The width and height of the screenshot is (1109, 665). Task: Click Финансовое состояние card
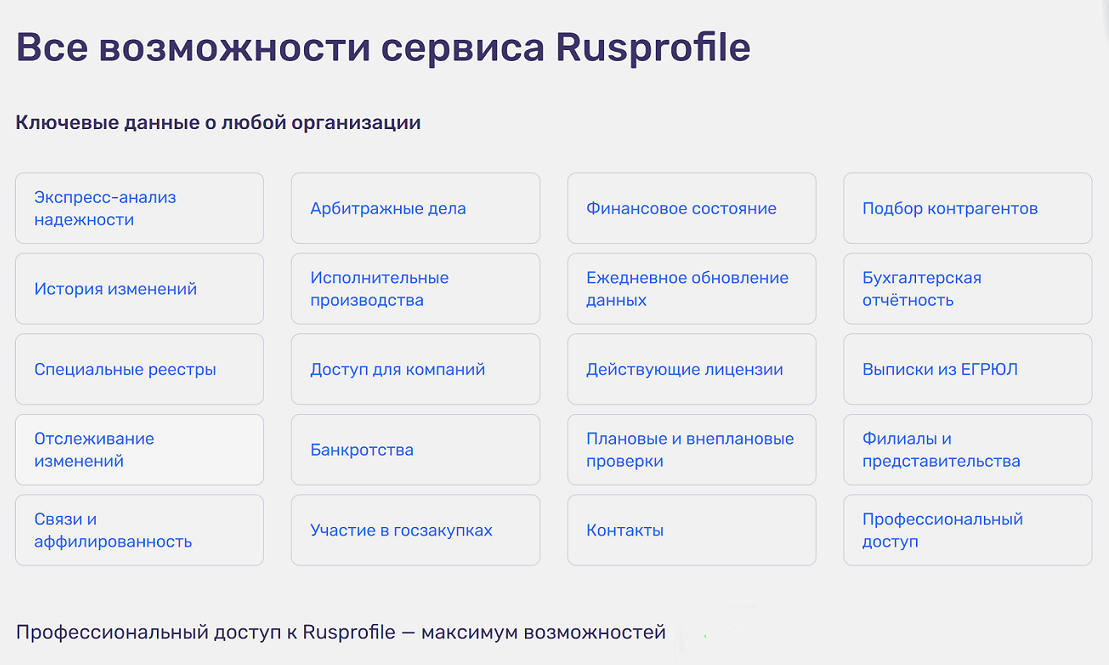pyautogui.click(x=691, y=208)
